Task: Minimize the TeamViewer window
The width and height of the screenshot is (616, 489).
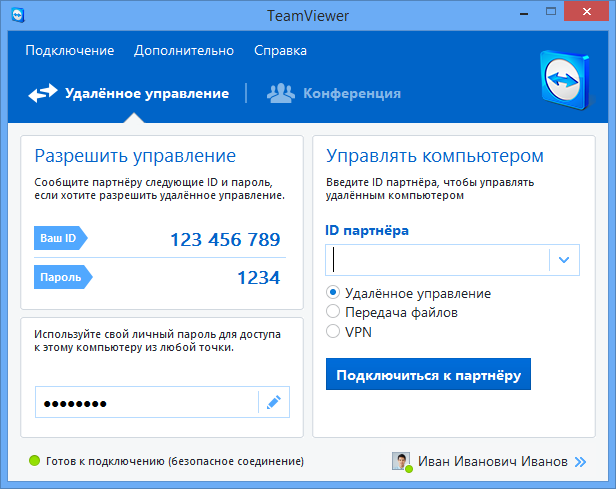Action: (x=524, y=14)
